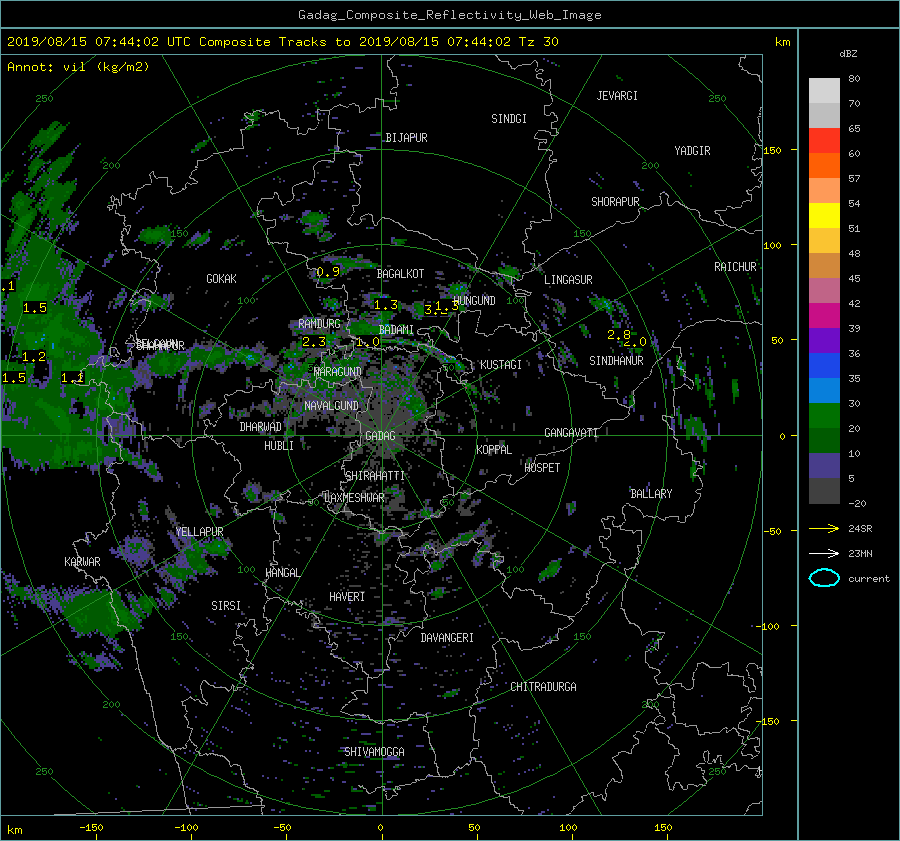Click the -150 tick on bottom axis

pyautogui.click(x=91, y=827)
